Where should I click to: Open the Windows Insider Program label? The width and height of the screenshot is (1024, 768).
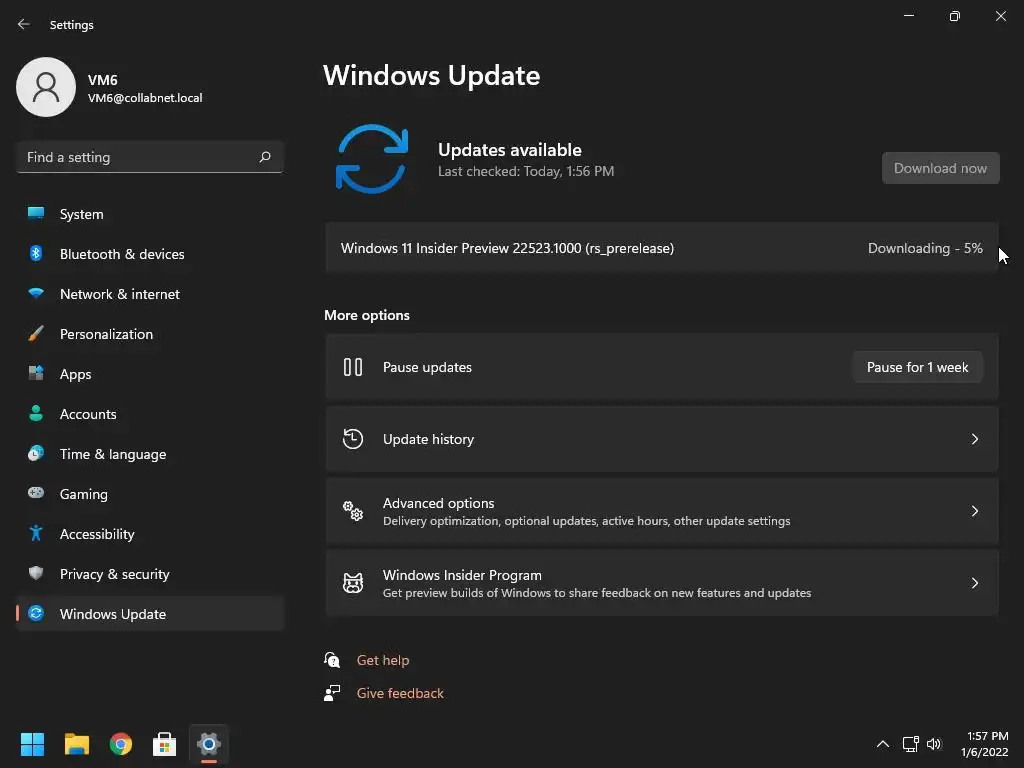coord(462,575)
